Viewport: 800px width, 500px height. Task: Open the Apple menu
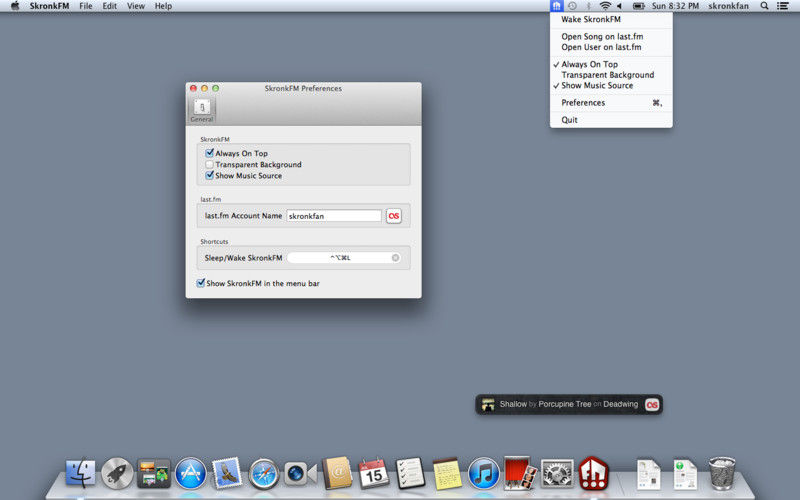click(x=15, y=6)
